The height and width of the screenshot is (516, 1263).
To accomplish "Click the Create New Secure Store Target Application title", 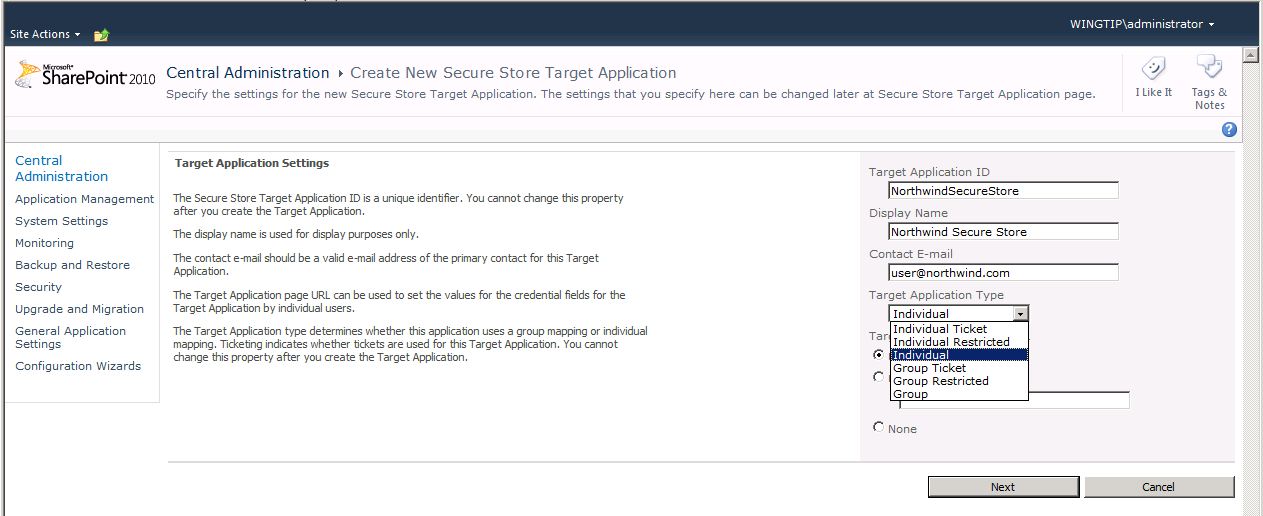I will 513,73.
